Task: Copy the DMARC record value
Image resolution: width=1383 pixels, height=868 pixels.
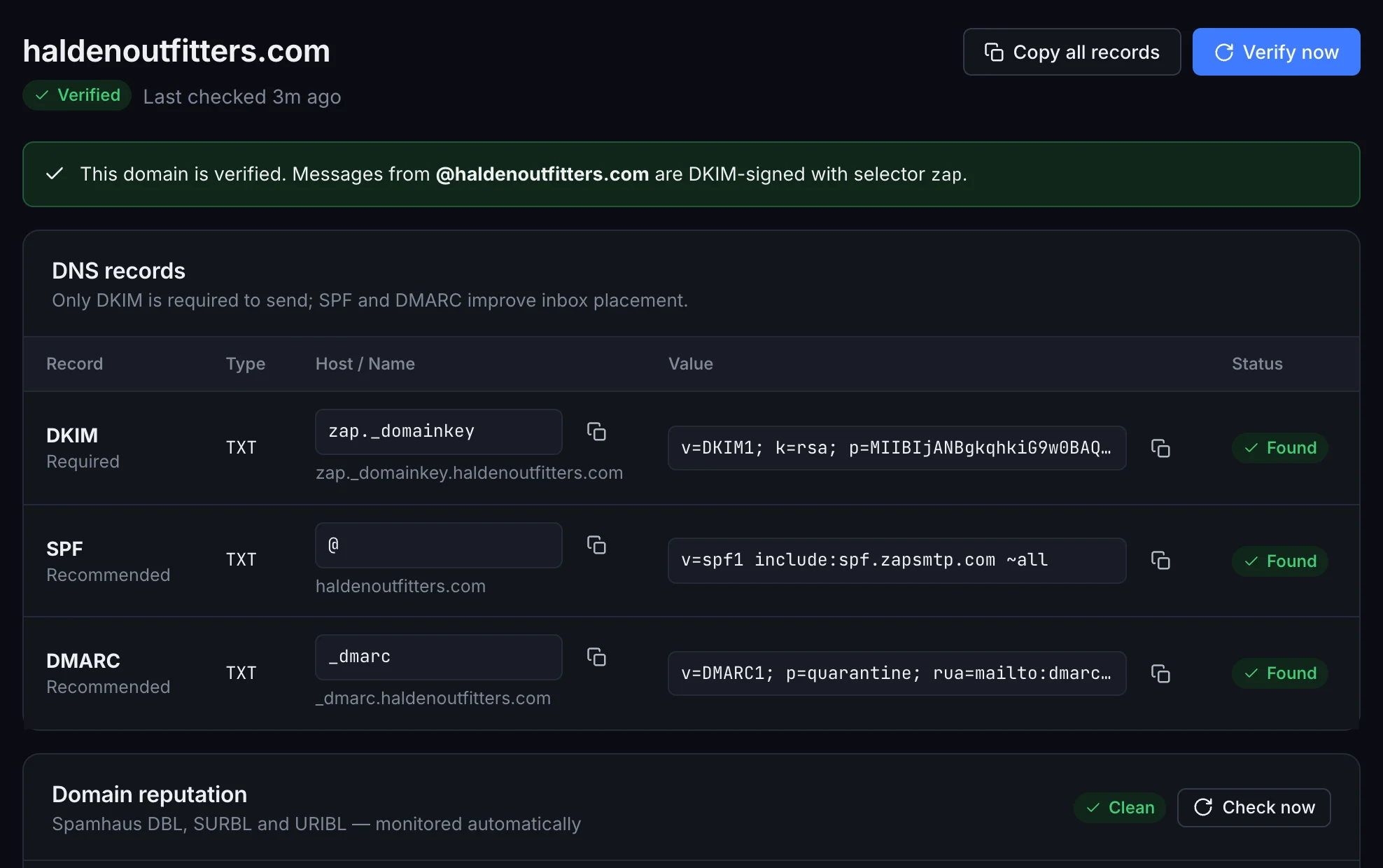Action: [x=1160, y=673]
